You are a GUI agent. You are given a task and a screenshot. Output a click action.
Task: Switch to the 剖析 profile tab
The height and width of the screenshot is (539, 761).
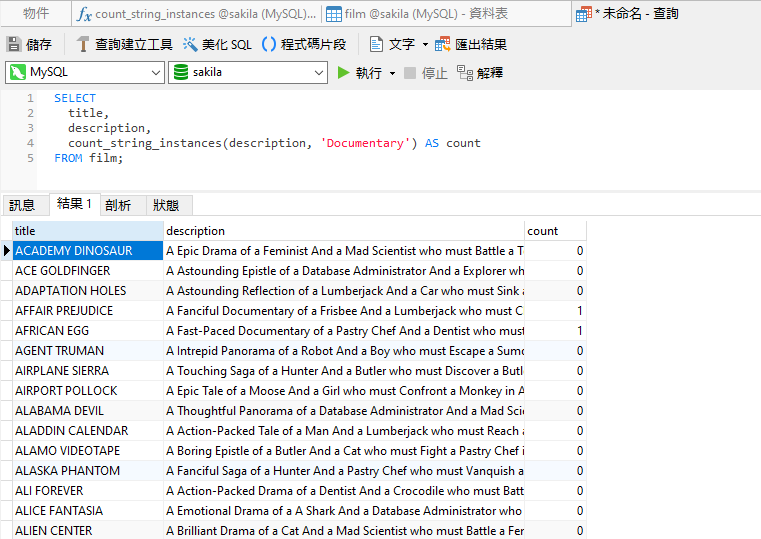118,205
